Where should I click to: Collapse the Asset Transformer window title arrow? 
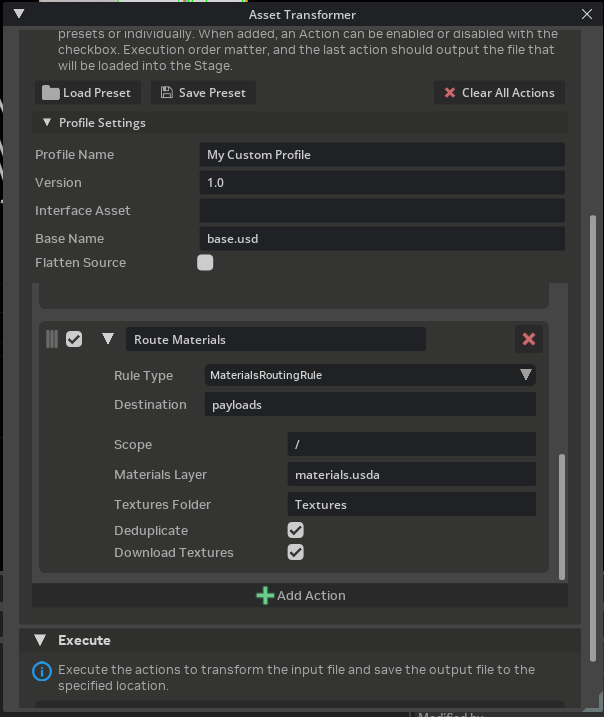coord(18,14)
